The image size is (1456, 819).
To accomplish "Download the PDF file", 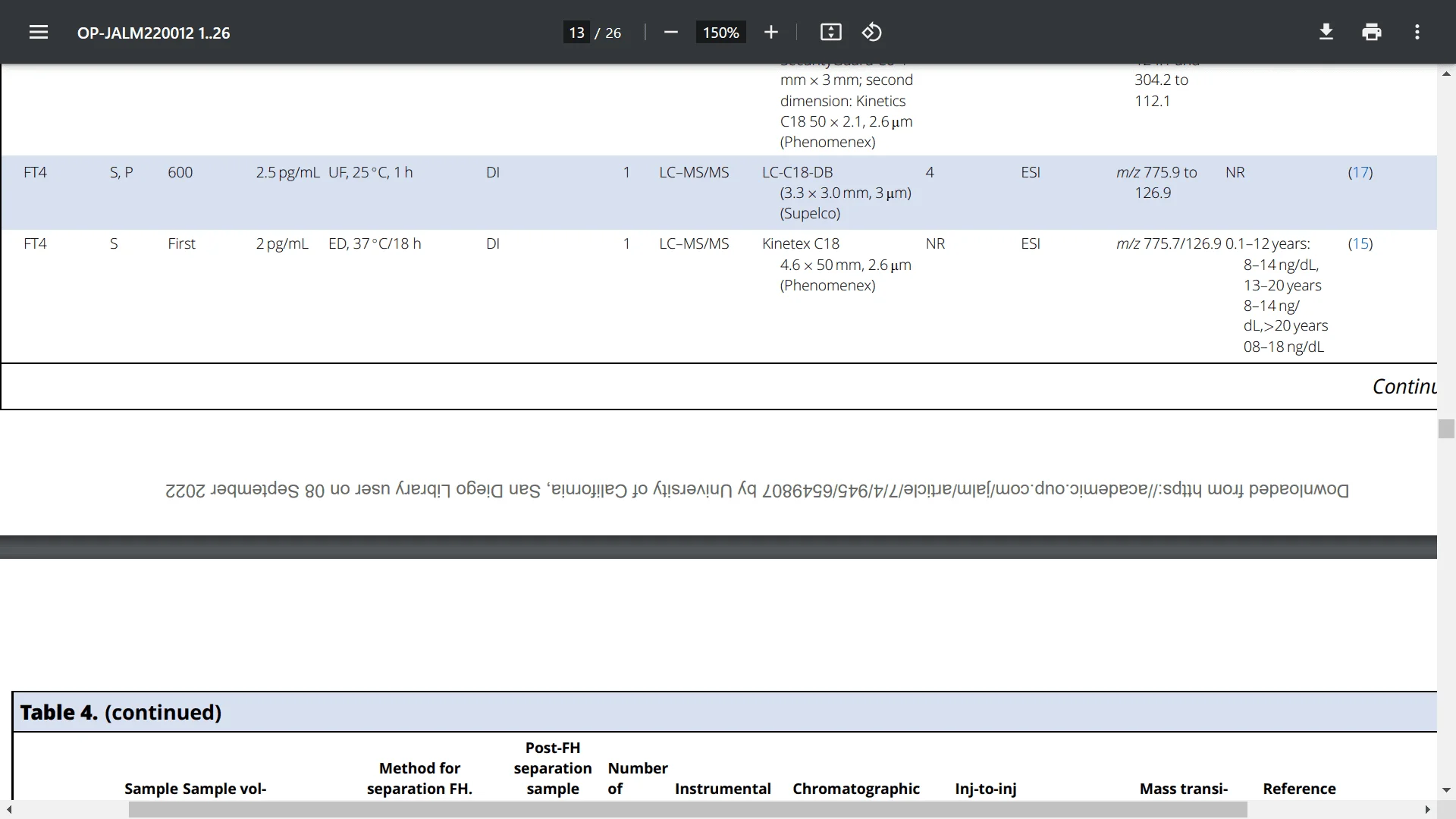I will tap(1326, 32).
